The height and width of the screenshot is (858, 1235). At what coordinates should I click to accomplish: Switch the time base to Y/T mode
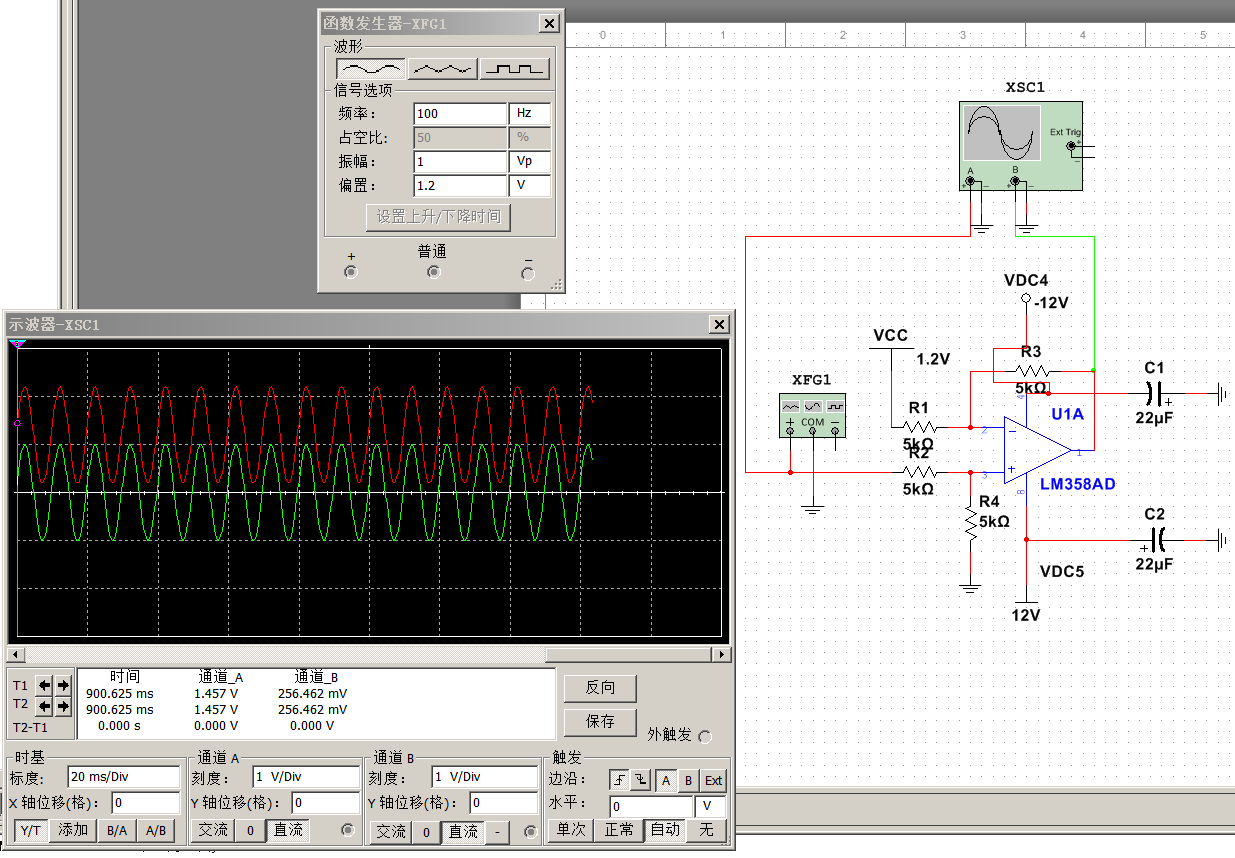[31, 830]
